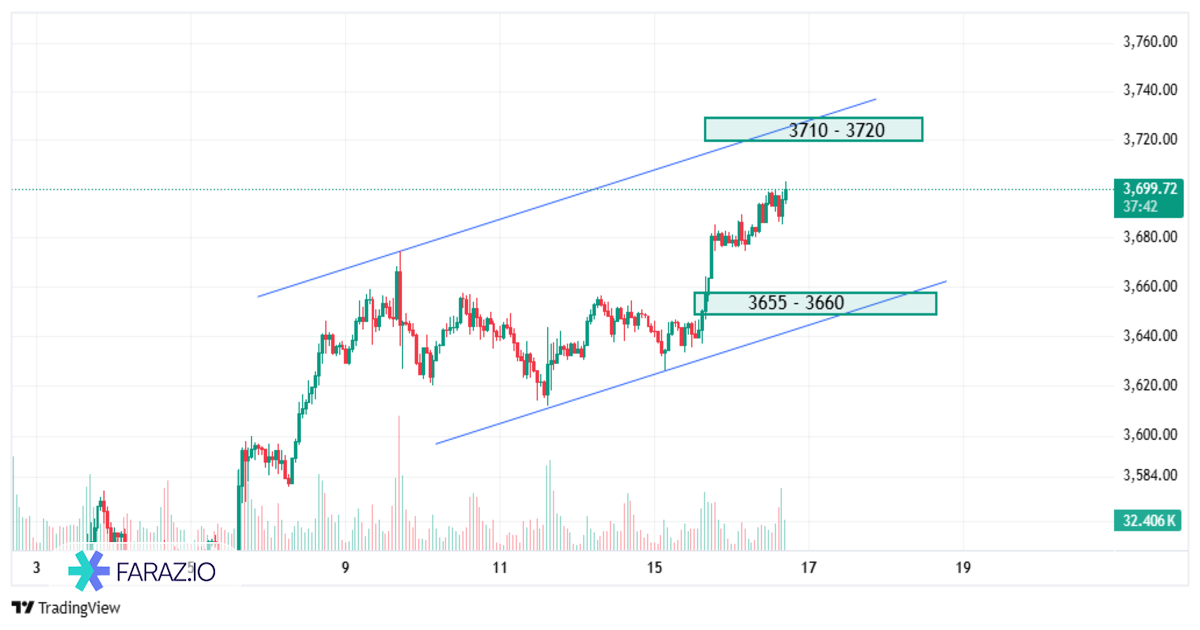Click date 15 on the time axis
This screenshot has height=630, width=1200.
pyautogui.click(x=655, y=568)
